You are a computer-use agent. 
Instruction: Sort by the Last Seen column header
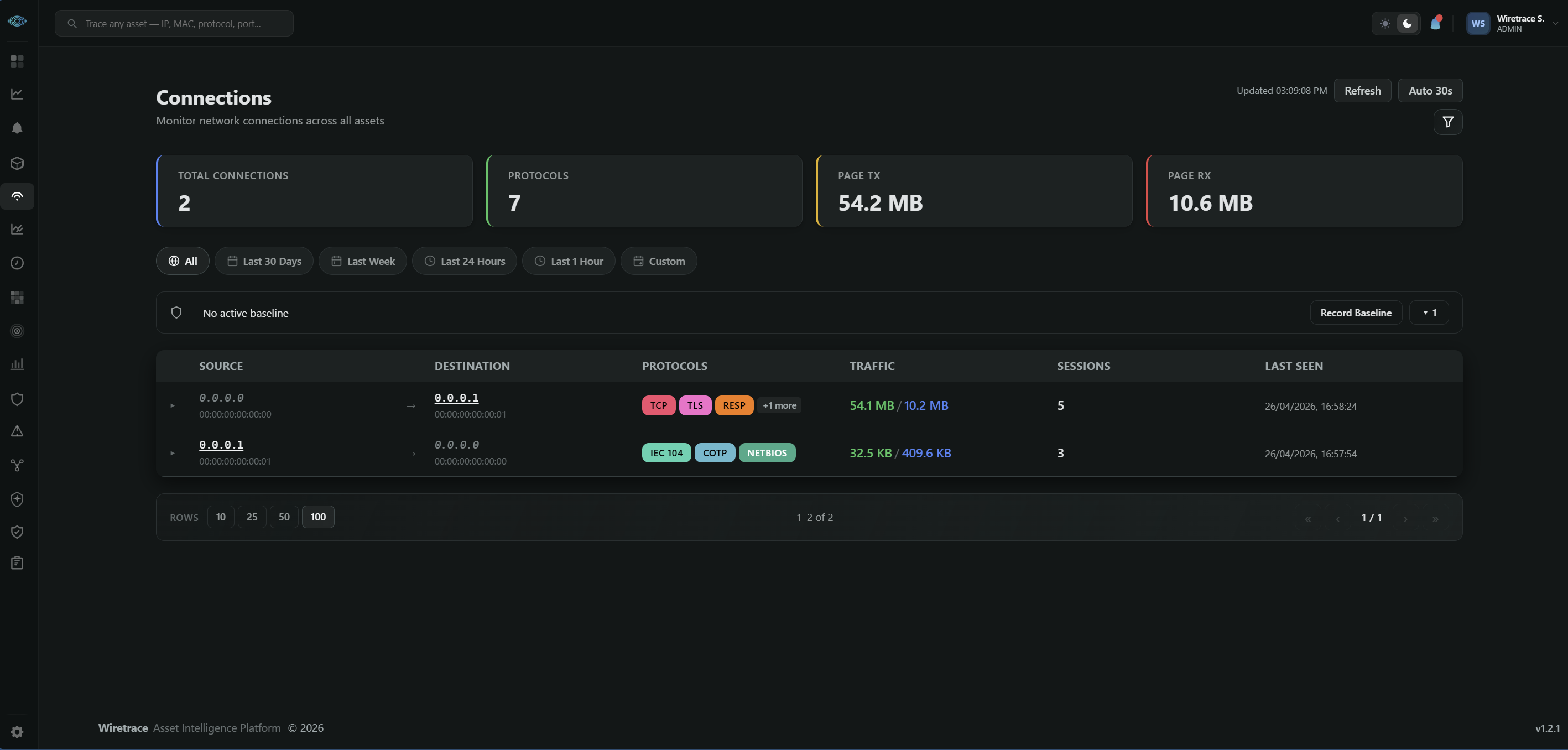(1294, 366)
